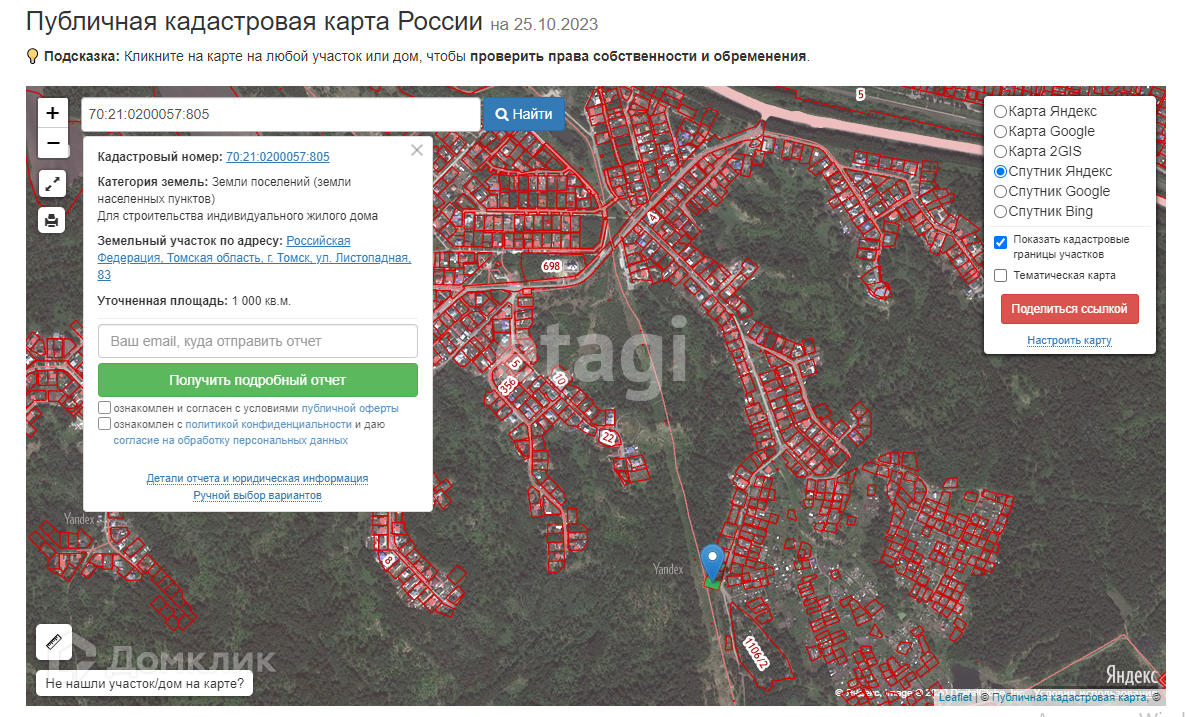Activate the ruler measurement tool

[54, 642]
